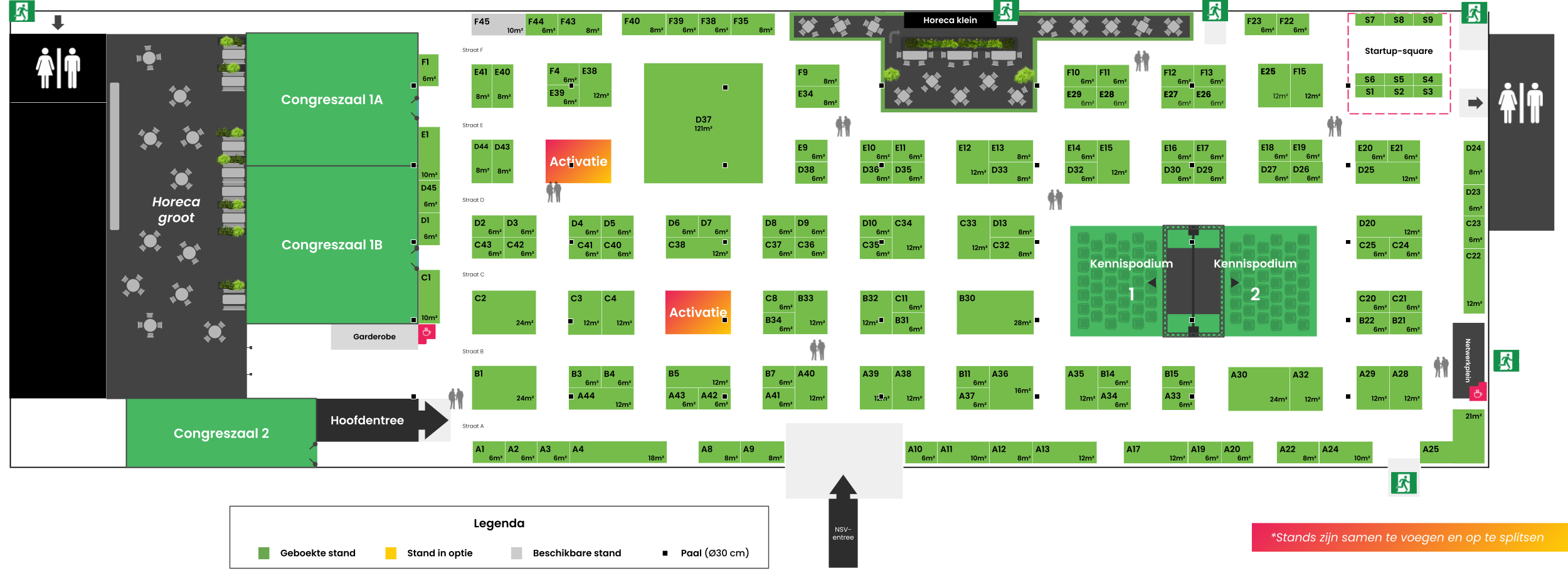Image resolution: width=1568 pixels, height=583 pixels.
Task: Click the emergency exit icon left of F23
Action: point(1214,11)
